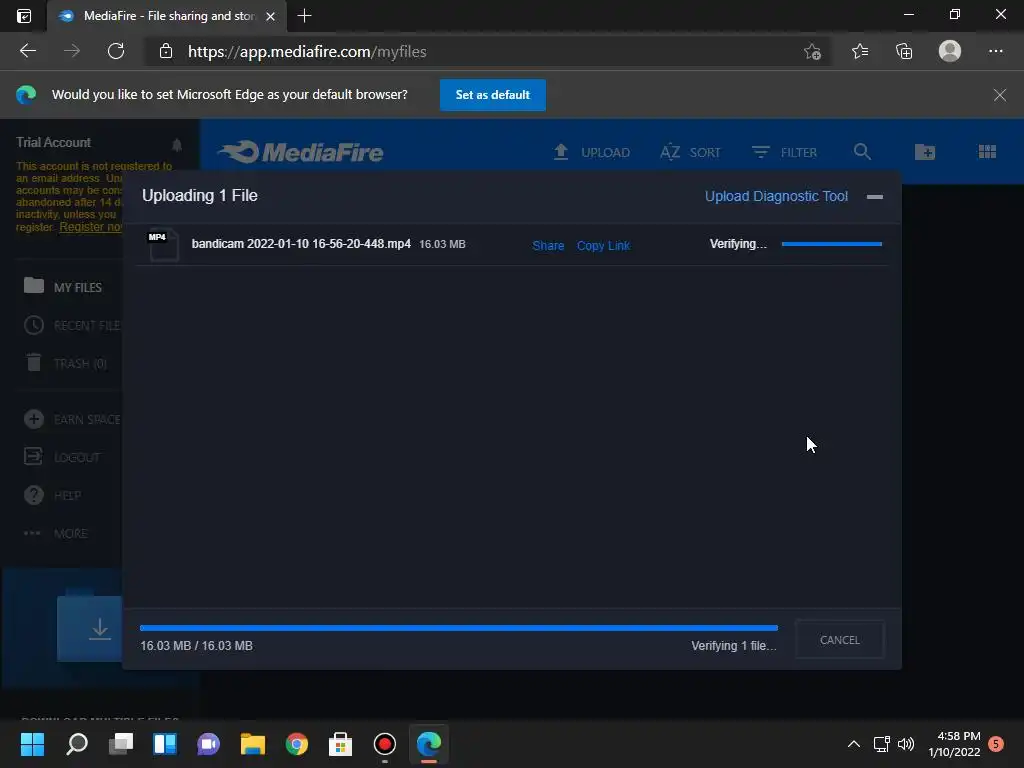Viewport: 1024px width, 768px height.
Task: Open Help in the sidebar
Action: pyautogui.click(x=52, y=495)
